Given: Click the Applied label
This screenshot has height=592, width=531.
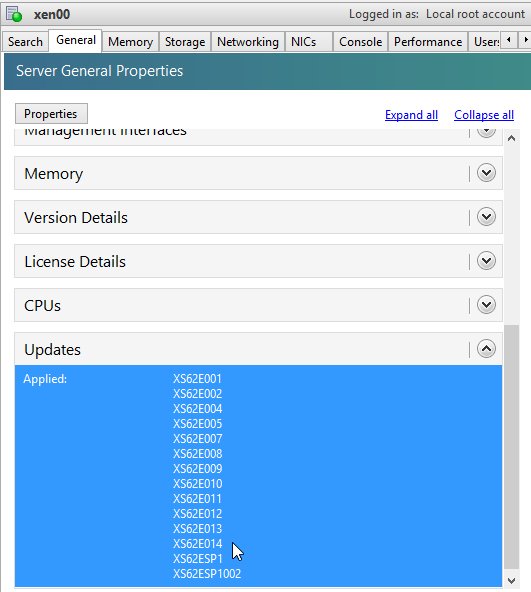Looking at the screenshot, I should coord(45,379).
